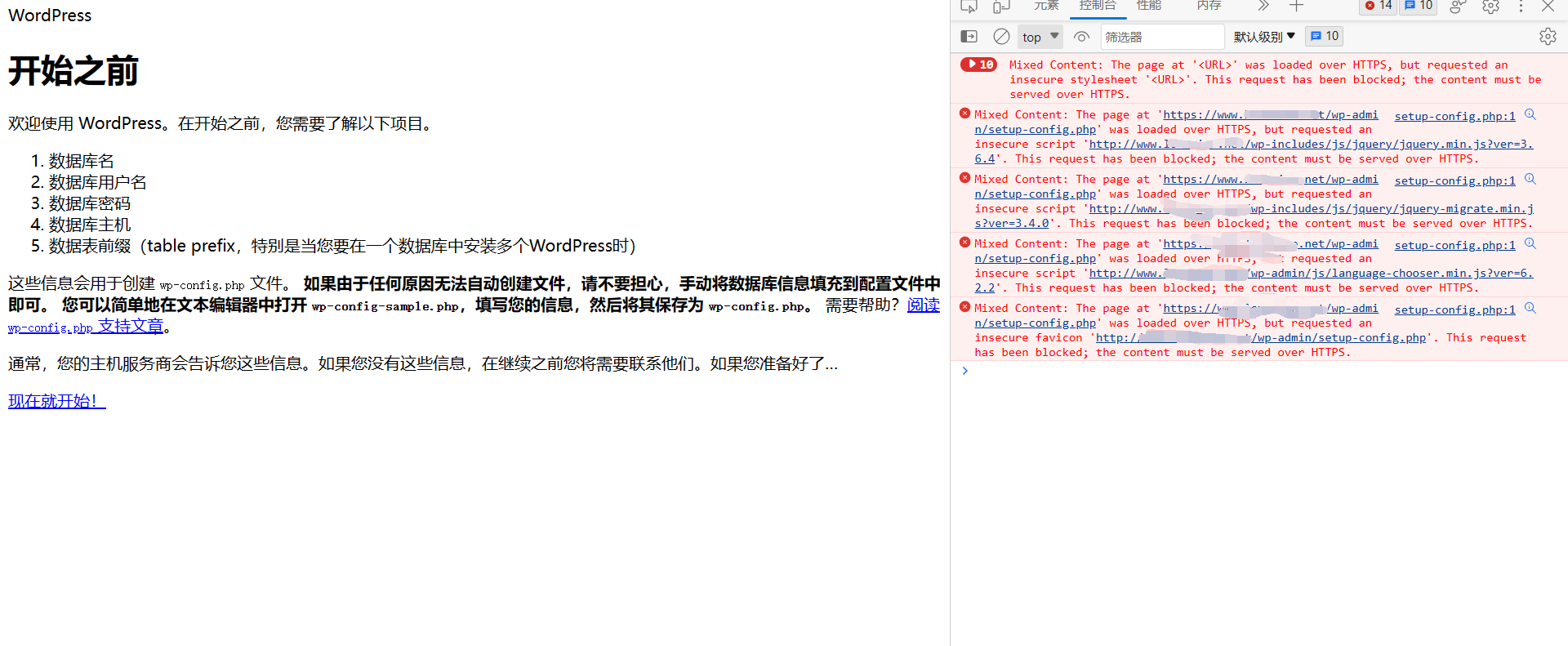Toggle device emulation mode icon
Screen dimensions: 1568x646
click(1001, 7)
